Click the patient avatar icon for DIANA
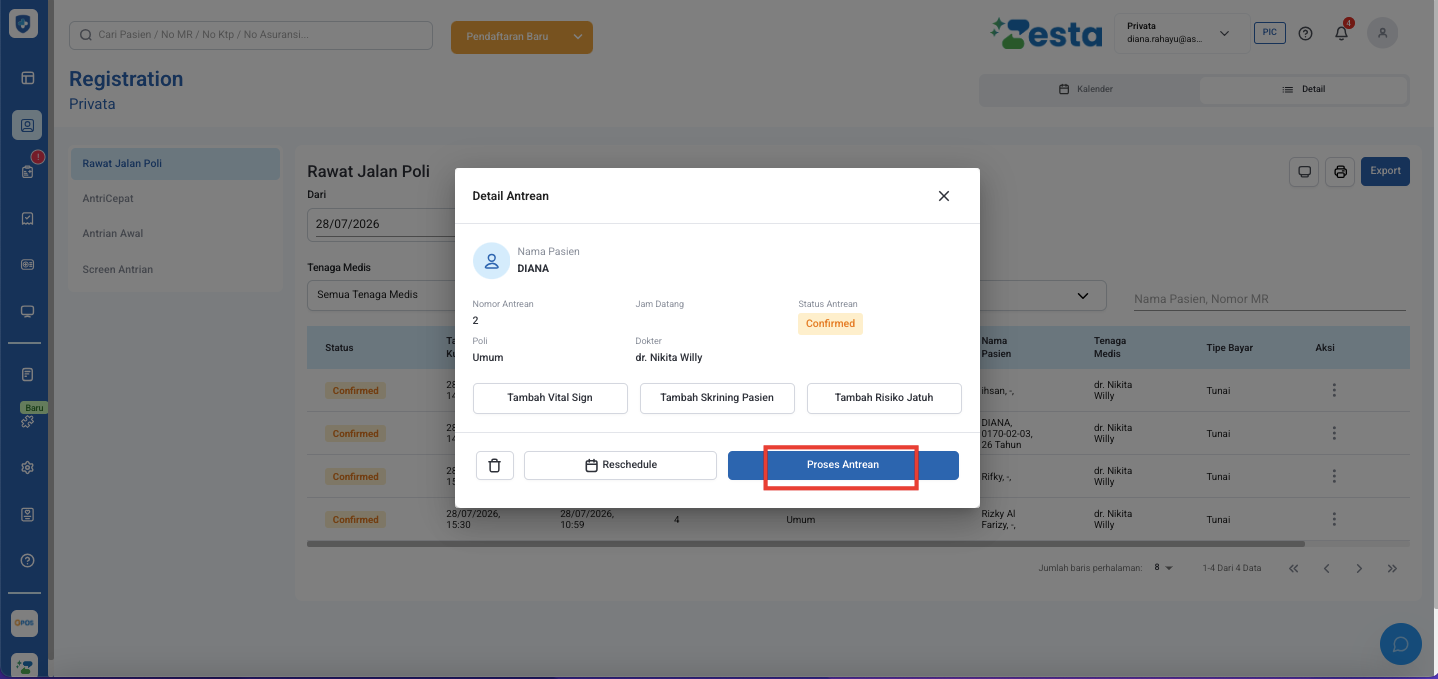Image resolution: width=1438 pixels, height=679 pixels. 491,261
